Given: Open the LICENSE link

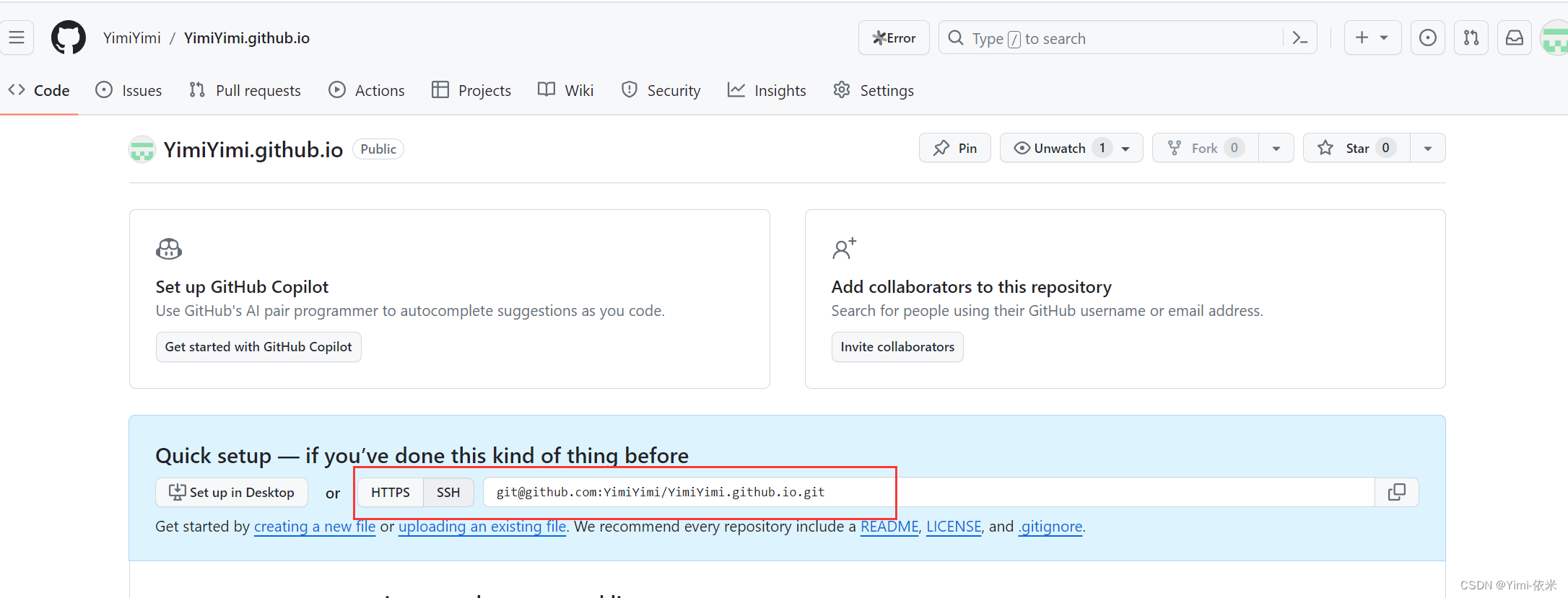Looking at the screenshot, I should click(x=954, y=527).
